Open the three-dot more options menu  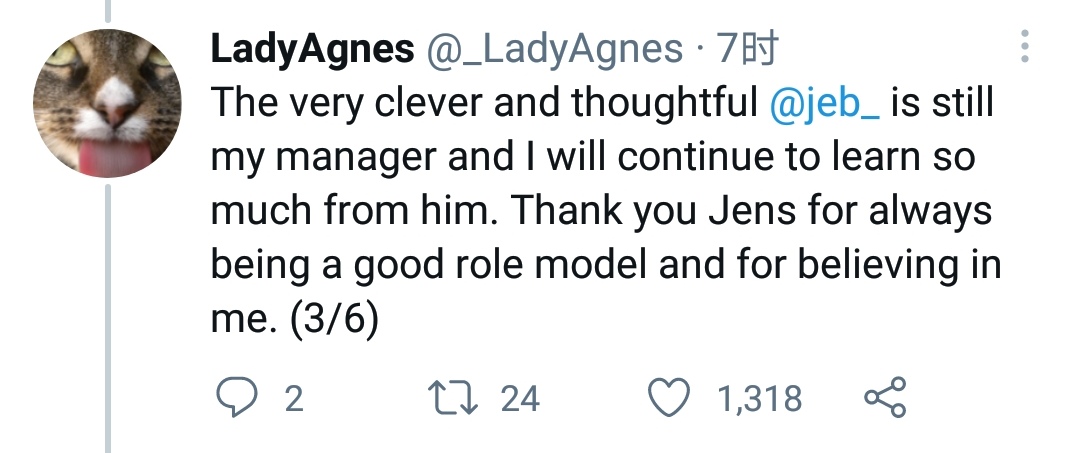click(x=1024, y=47)
